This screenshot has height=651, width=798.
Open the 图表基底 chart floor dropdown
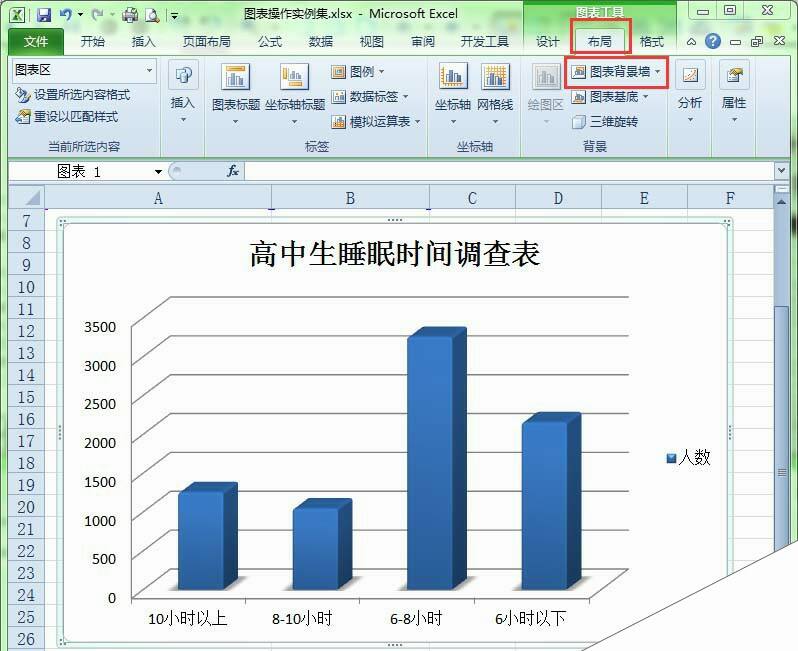point(610,96)
